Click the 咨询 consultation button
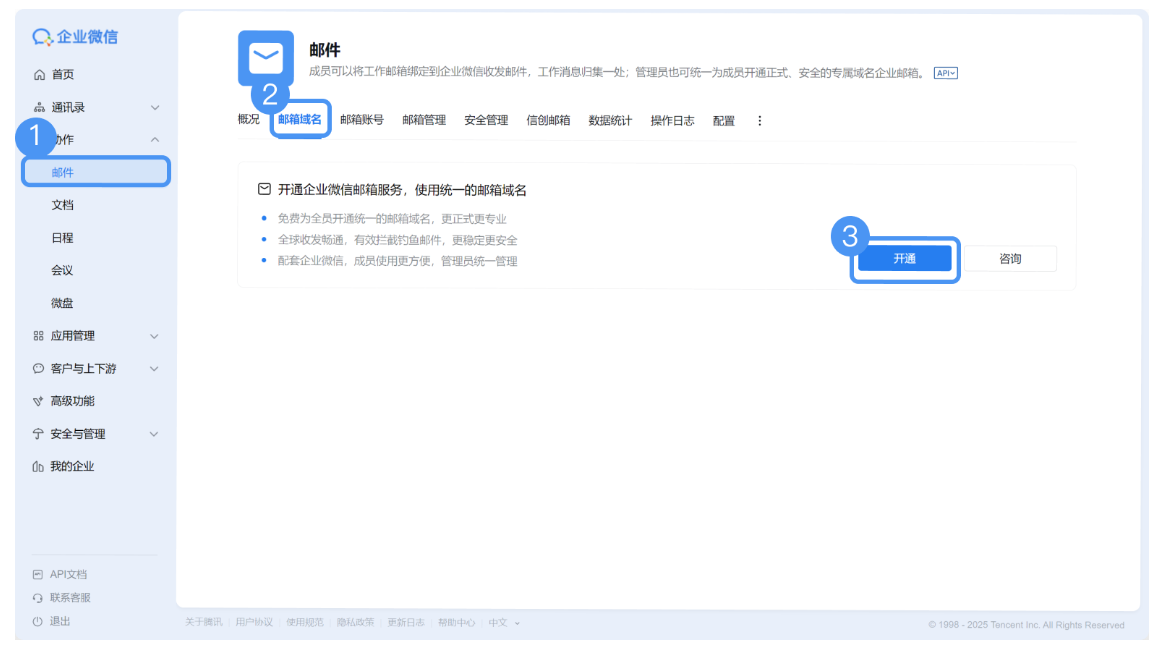The image size is (1158, 662). click(1012, 258)
